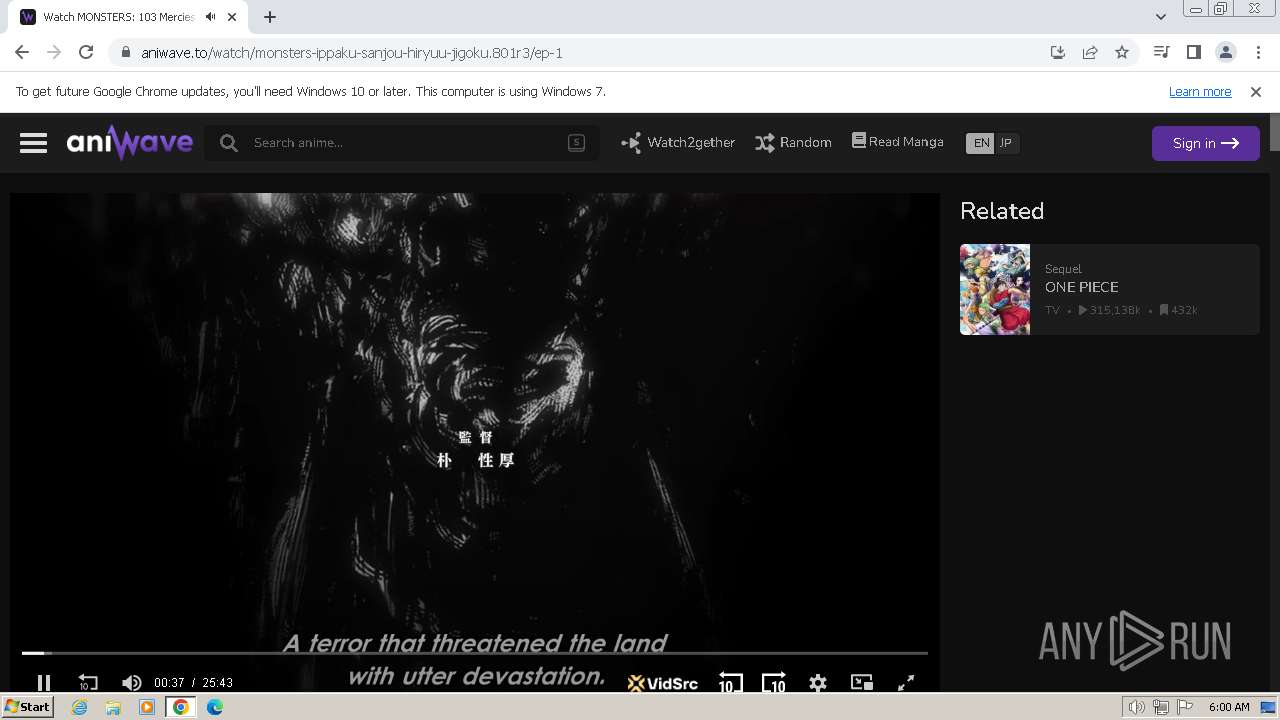Image resolution: width=1280 pixels, height=720 pixels.
Task: Open Windows Media Player from taskbar
Action: point(147,707)
